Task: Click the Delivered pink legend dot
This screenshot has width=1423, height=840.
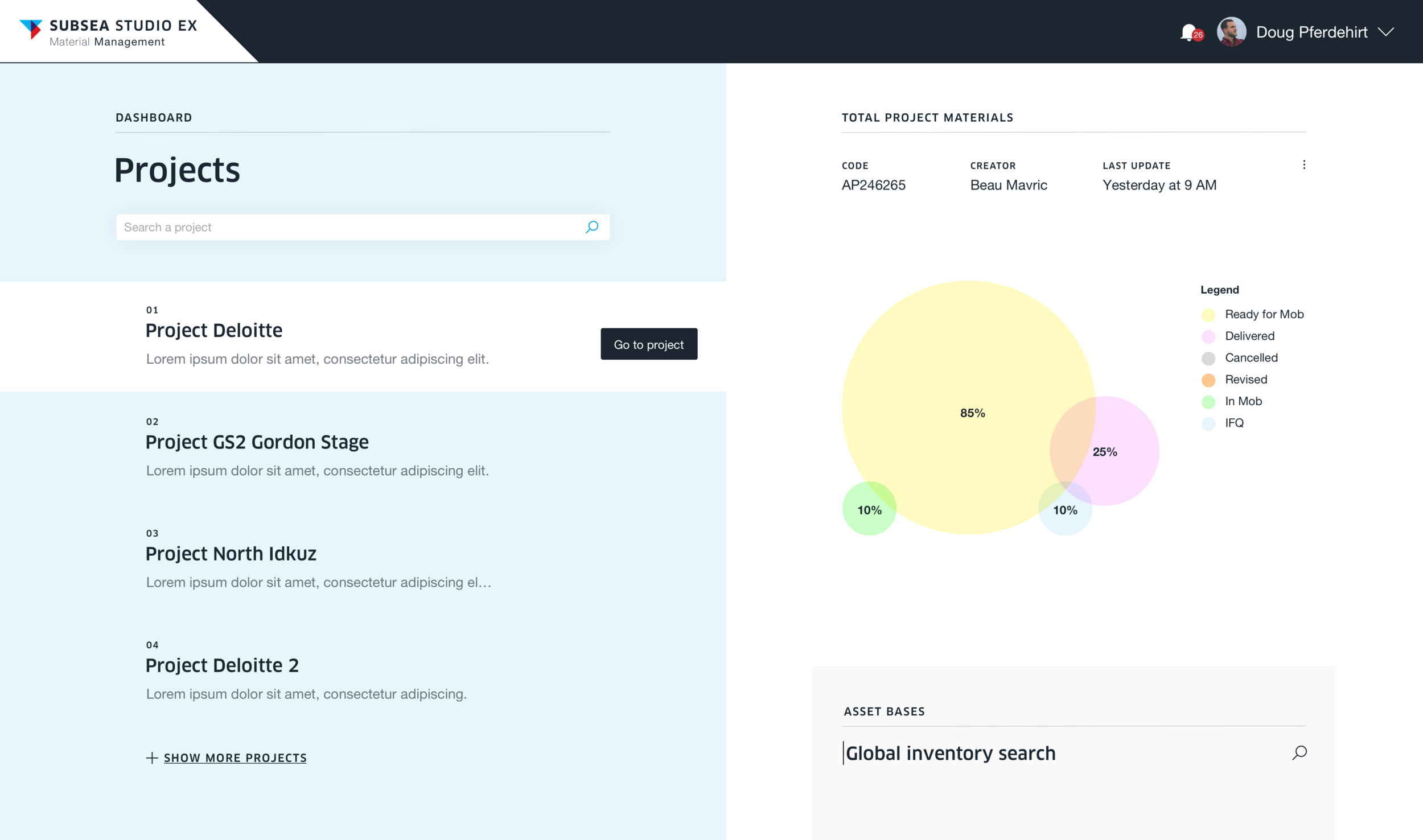Action: pos(1208,336)
